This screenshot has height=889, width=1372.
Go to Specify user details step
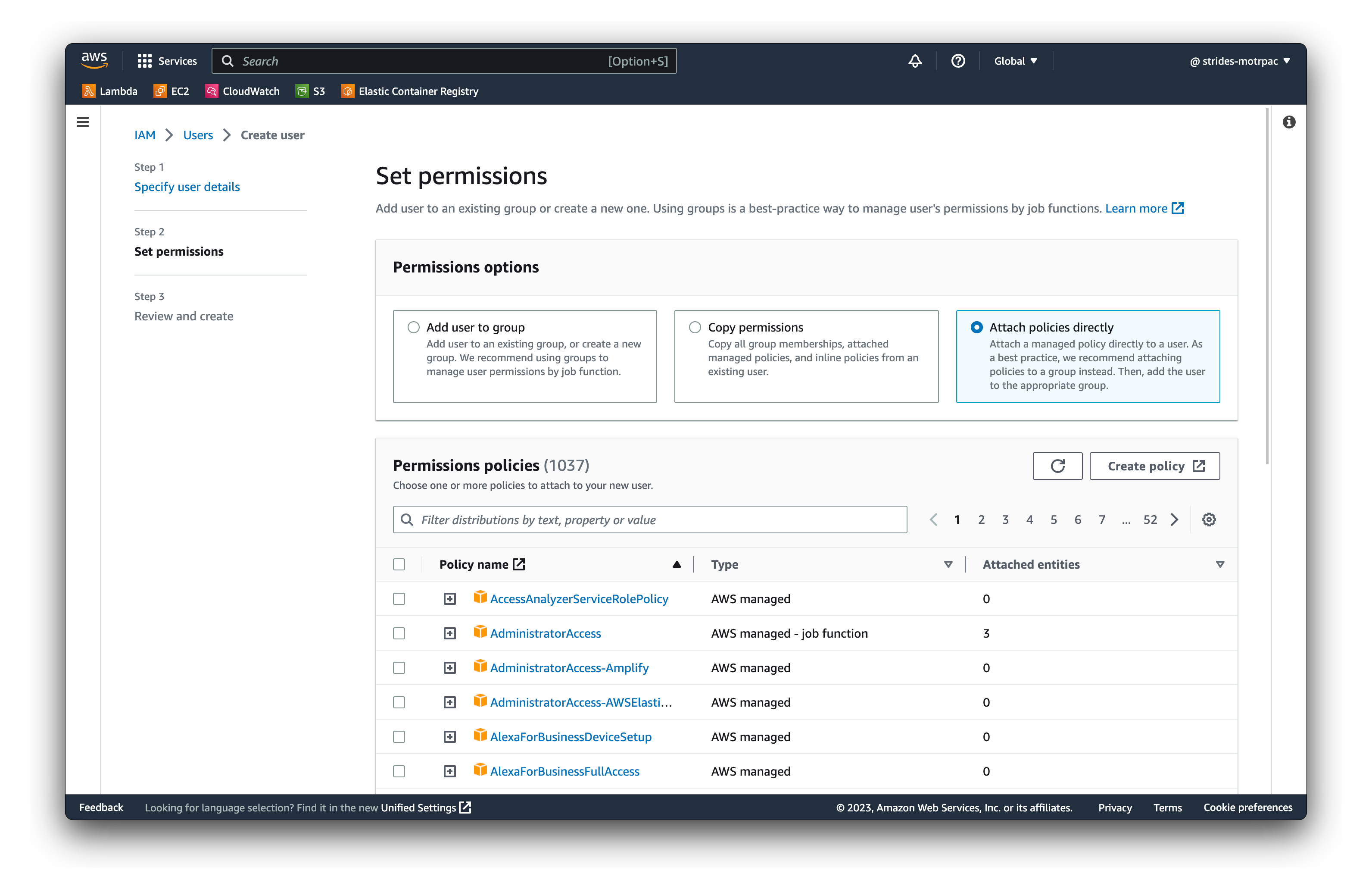tap(187, 187)
